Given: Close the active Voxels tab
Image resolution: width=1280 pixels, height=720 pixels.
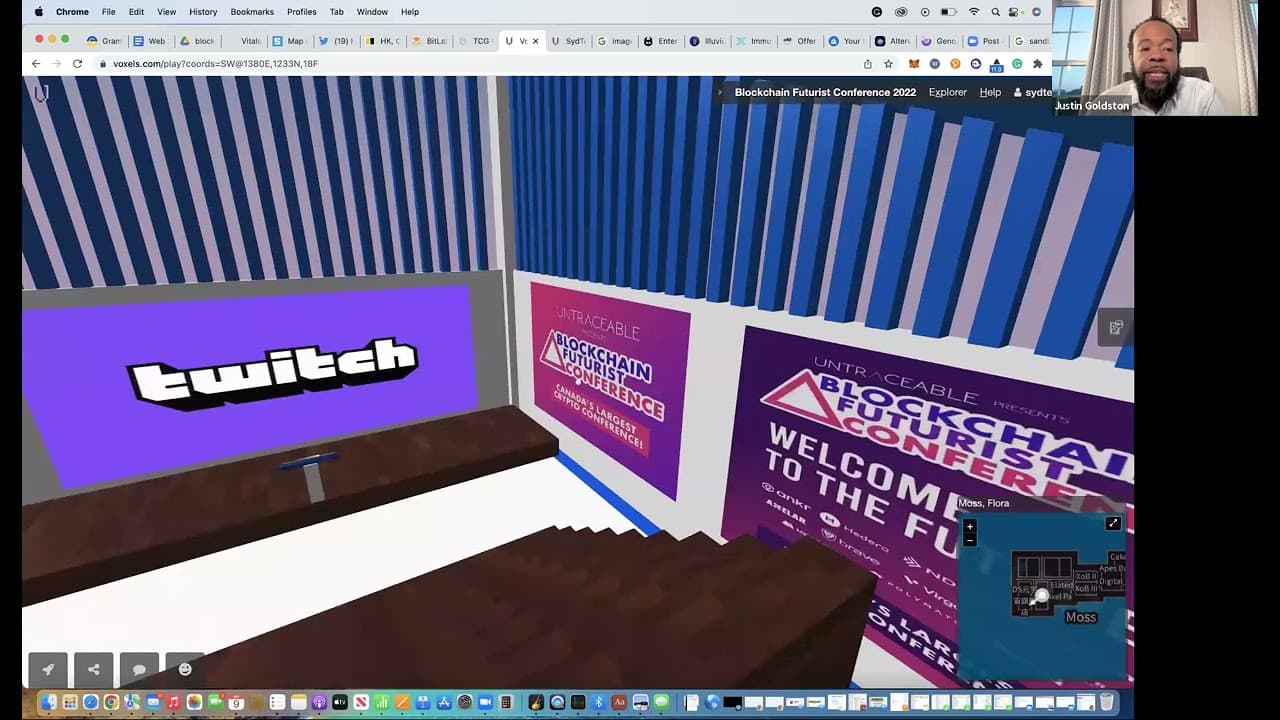Looking at the screenshot, I should tap(535, 41).
